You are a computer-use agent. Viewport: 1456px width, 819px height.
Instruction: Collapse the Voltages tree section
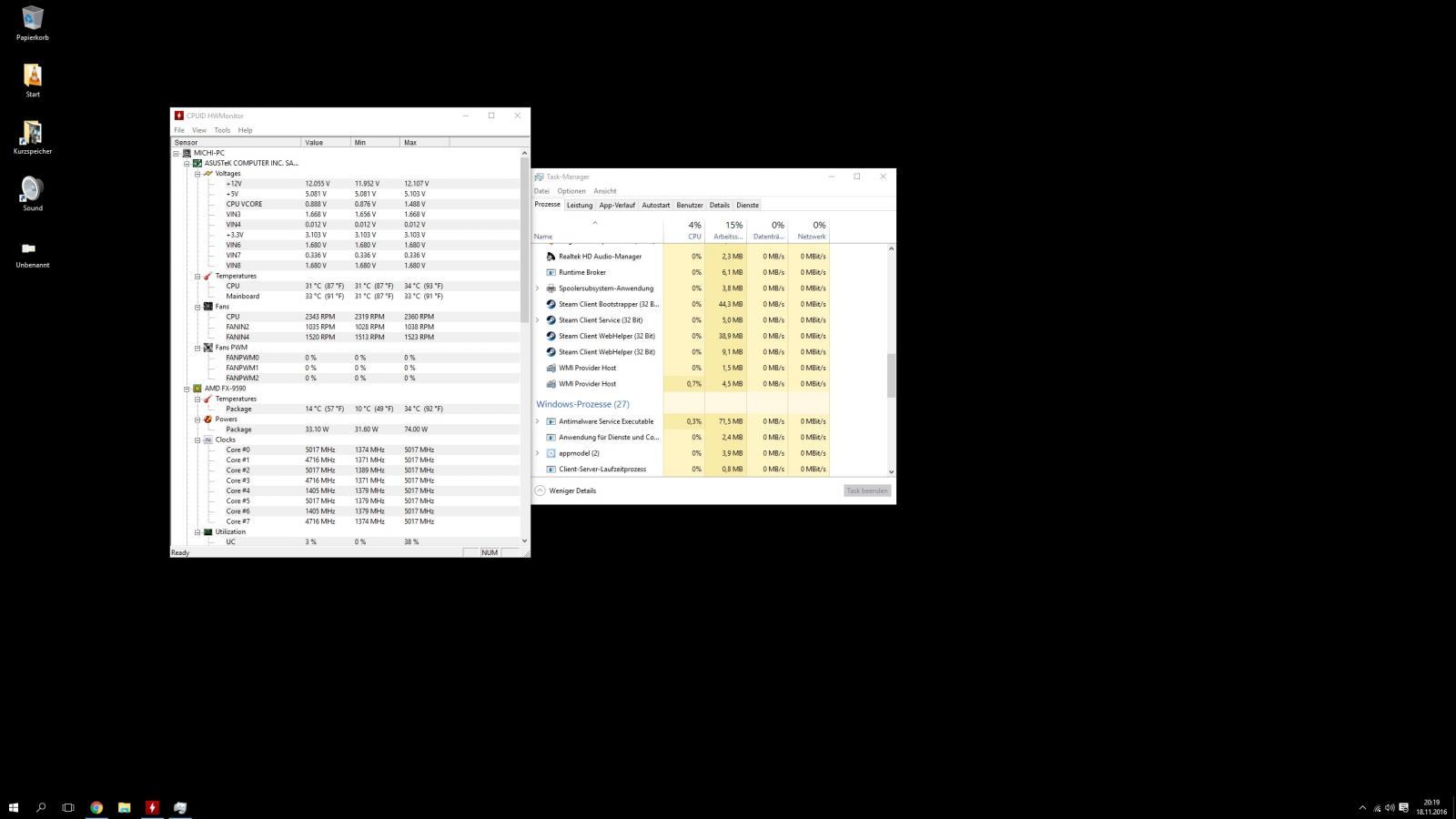tap(197, 173)
